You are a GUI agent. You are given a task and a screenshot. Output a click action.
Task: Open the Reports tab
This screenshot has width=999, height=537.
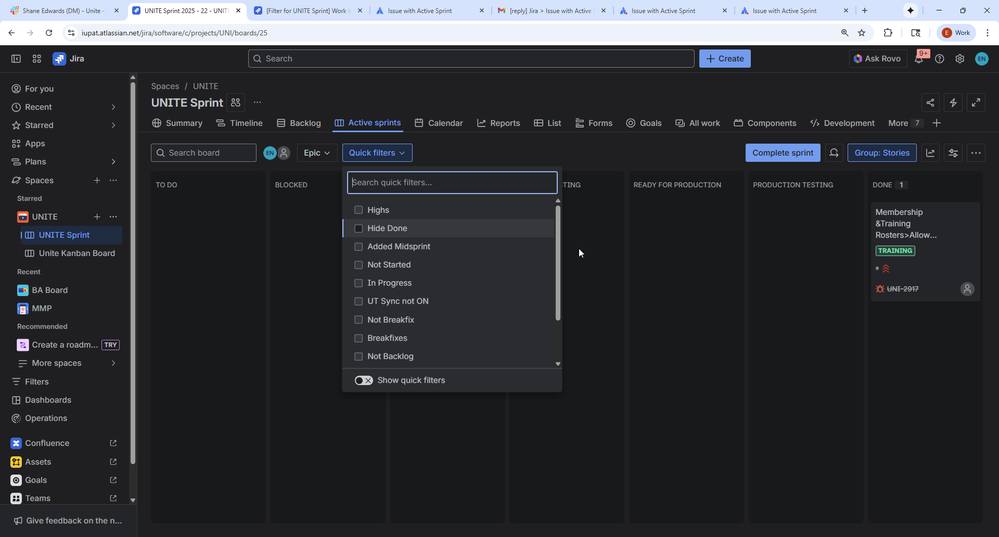click(x=498, y=123)
